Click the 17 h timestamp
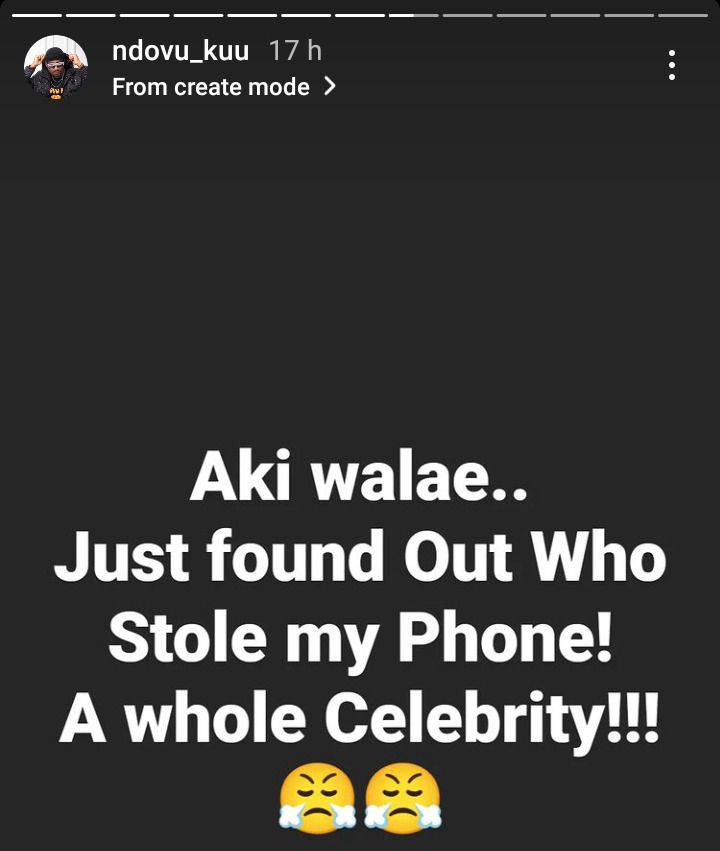This screenshot has height=851, width=720. (x=296, y=50)
